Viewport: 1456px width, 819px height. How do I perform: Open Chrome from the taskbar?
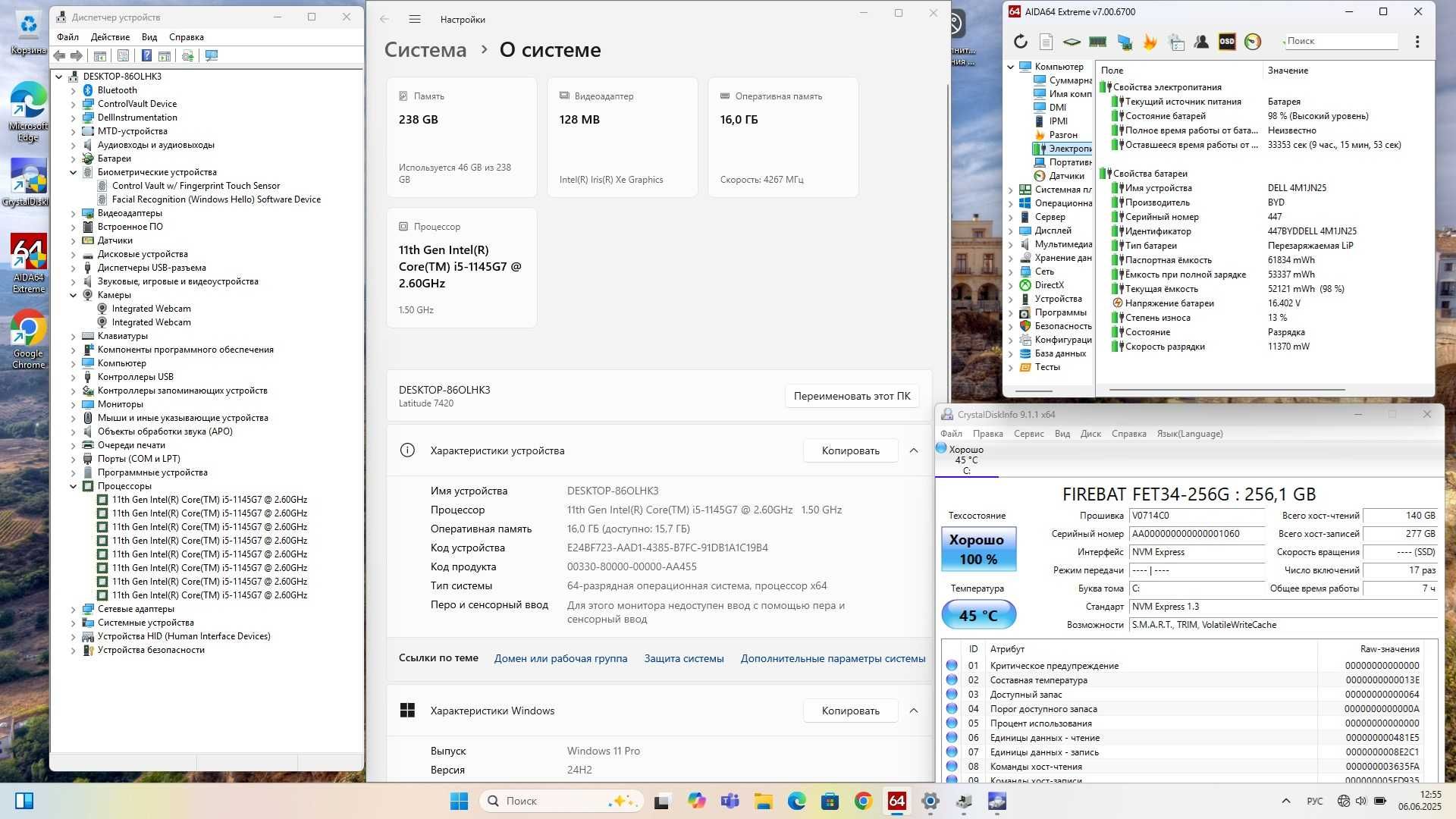tap(863, 801)
